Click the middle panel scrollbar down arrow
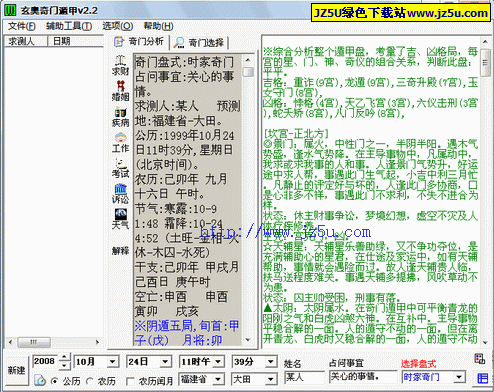 (248, 340)
